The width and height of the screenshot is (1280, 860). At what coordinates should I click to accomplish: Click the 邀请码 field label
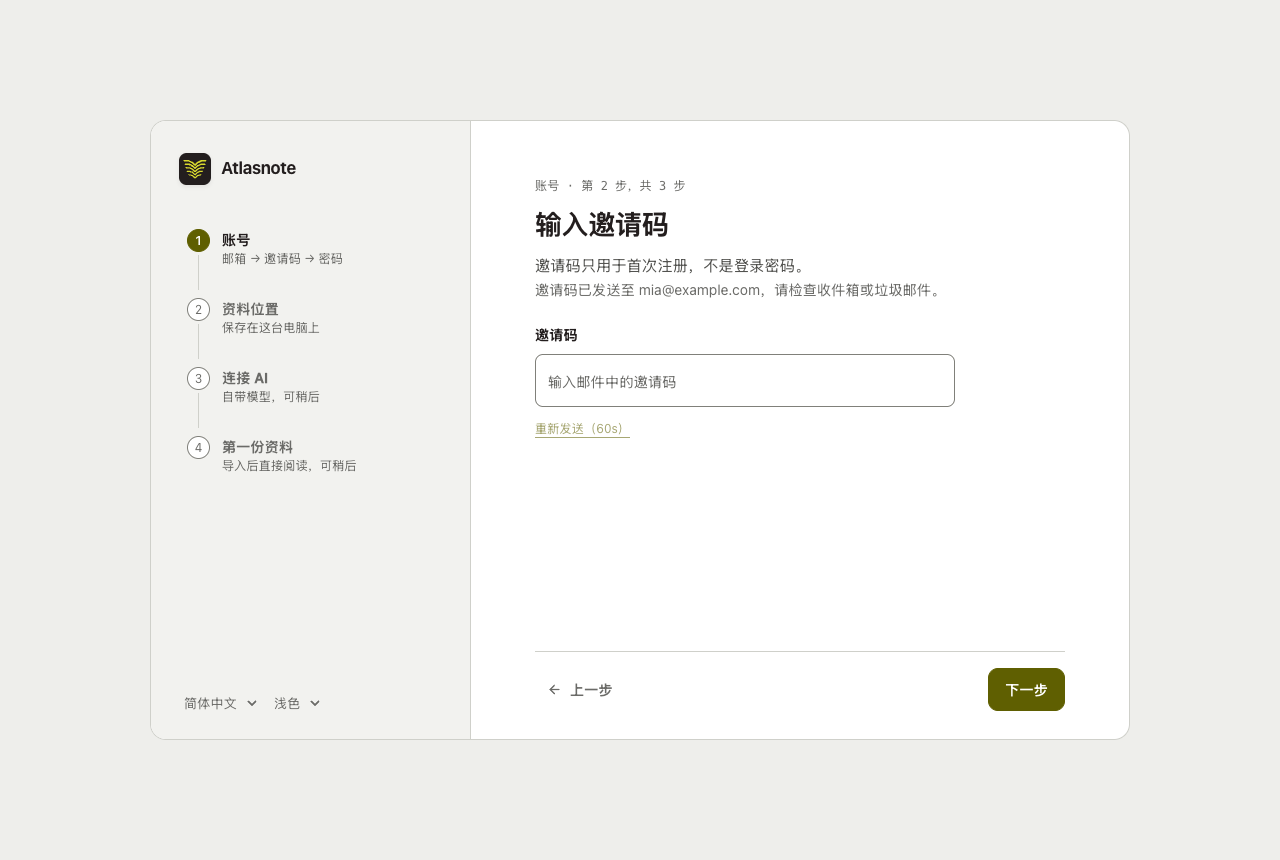click(x=556, y=335)
